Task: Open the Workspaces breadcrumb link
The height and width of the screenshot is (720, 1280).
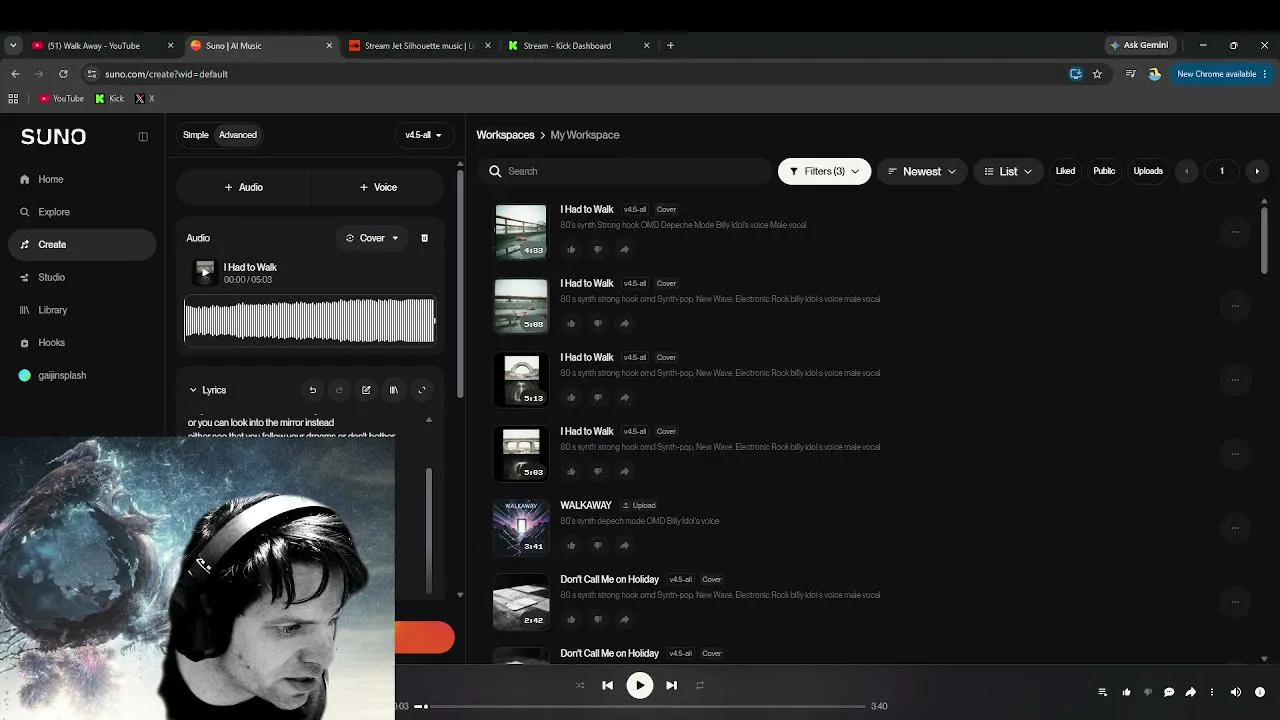Action: 505,135
